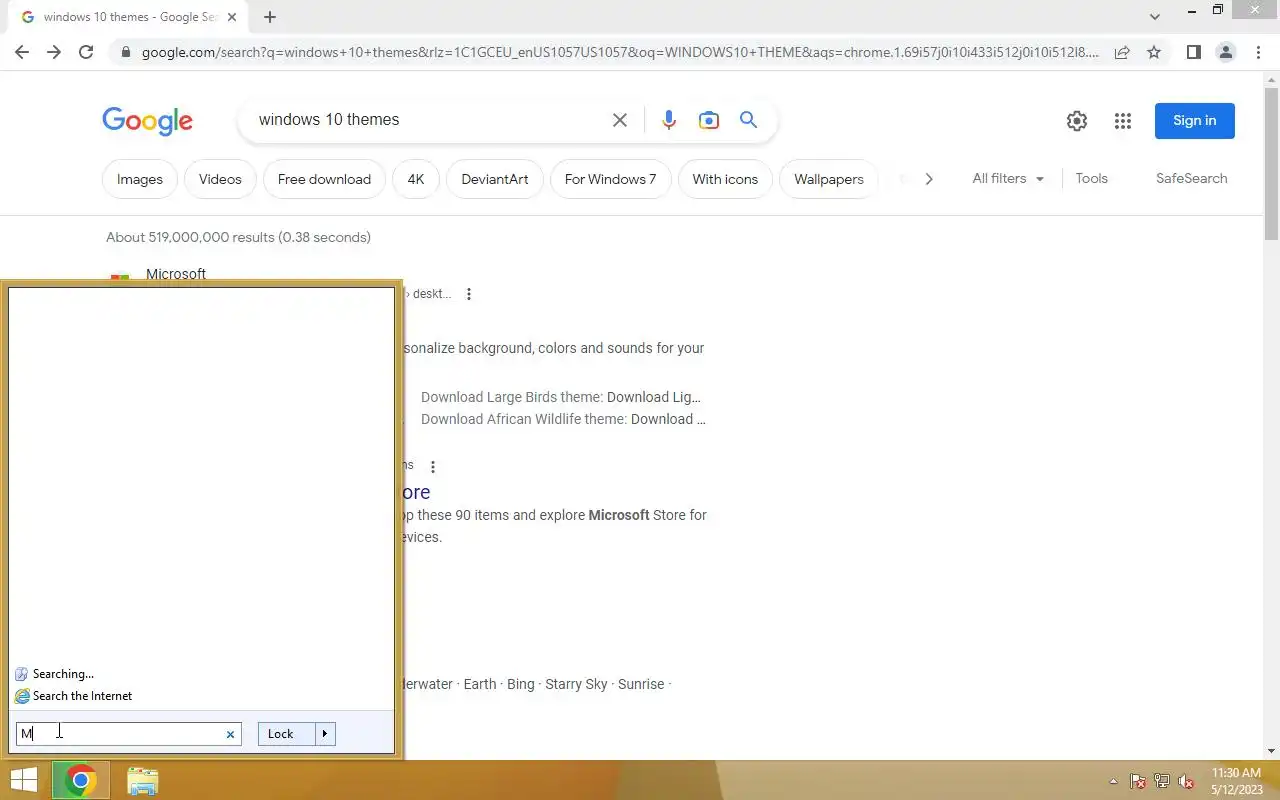
Task: Open the Windows Start button
Action: tap(23, 780)
